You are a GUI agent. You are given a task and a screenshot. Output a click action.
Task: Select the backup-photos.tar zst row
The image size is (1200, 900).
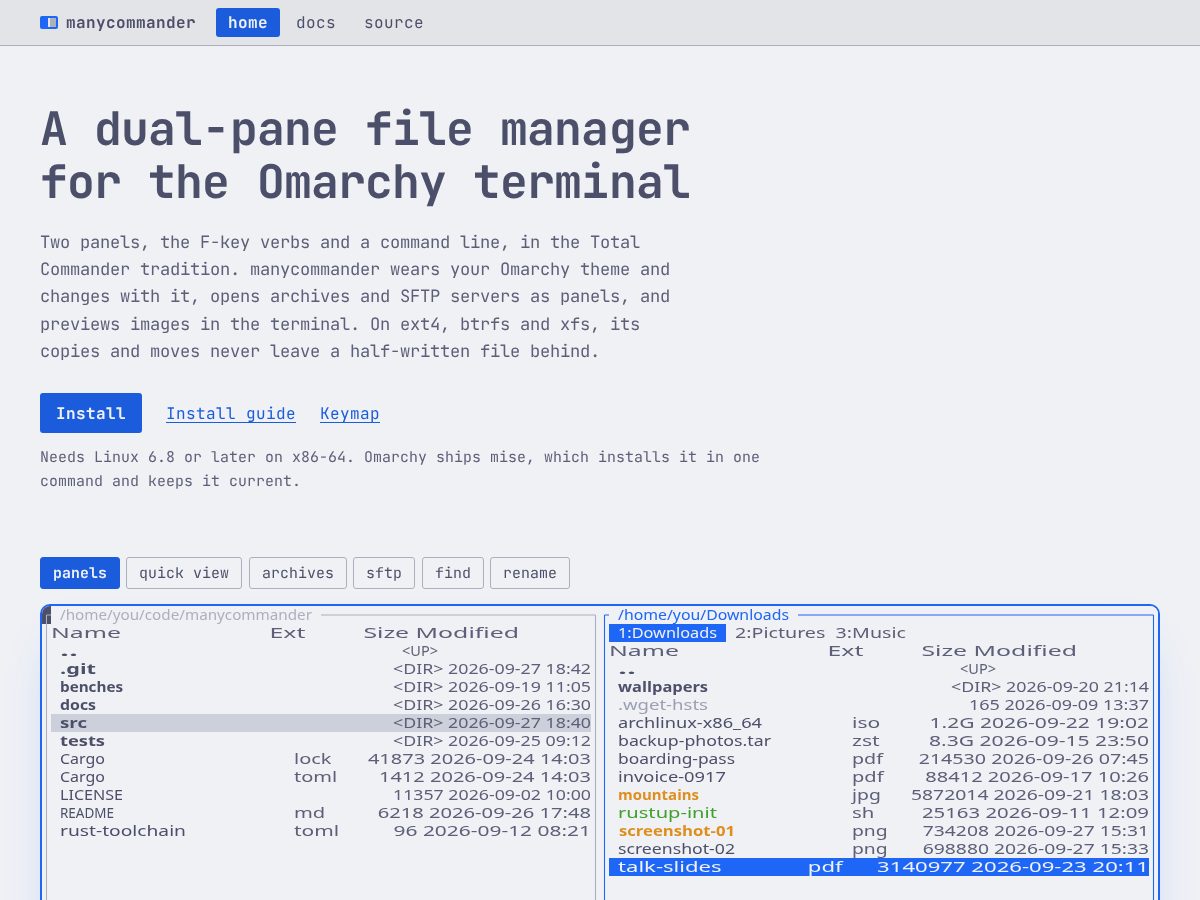coord(879,741)
